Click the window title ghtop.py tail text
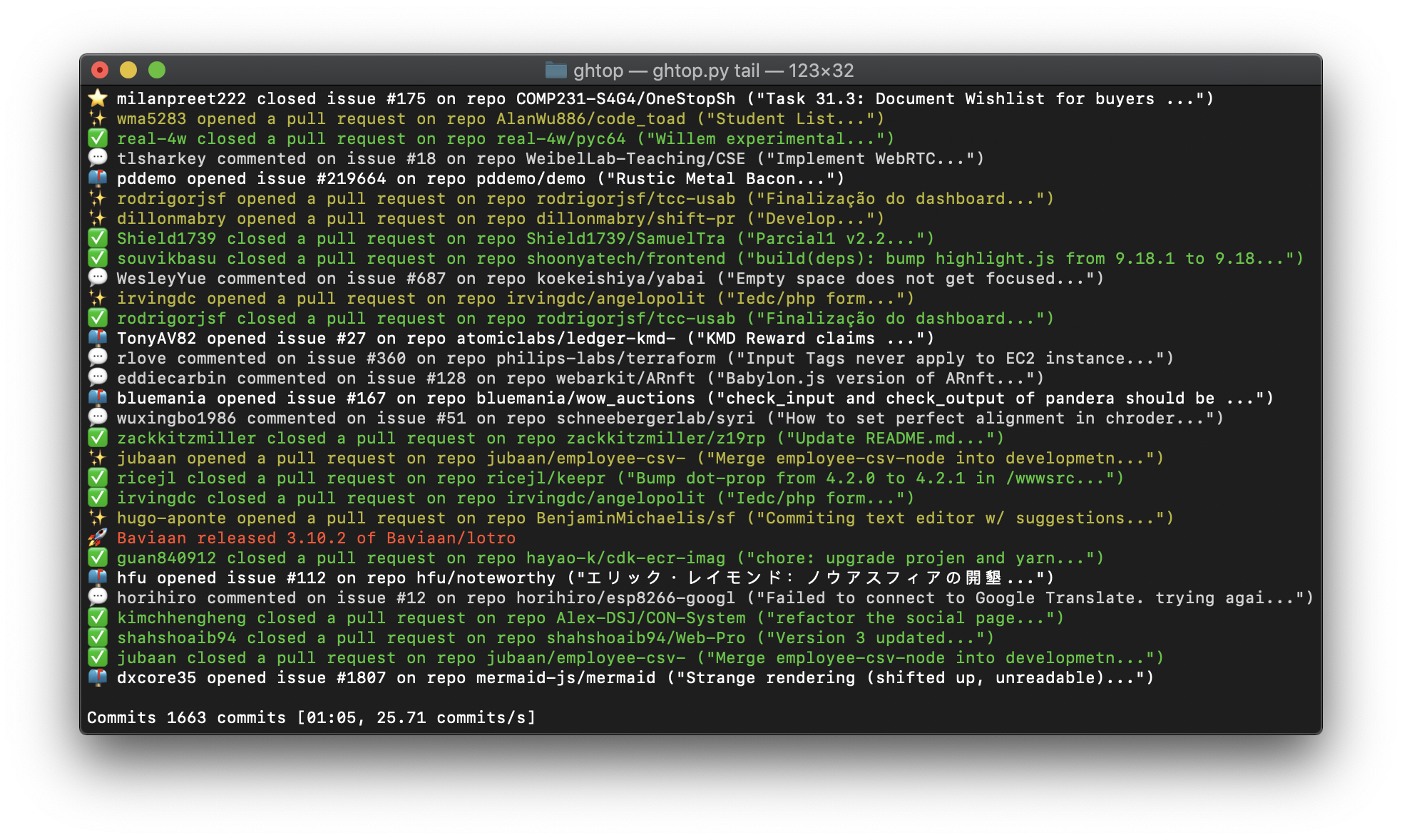This screenshot has height=840, width=1402. [x=706, y=71]
